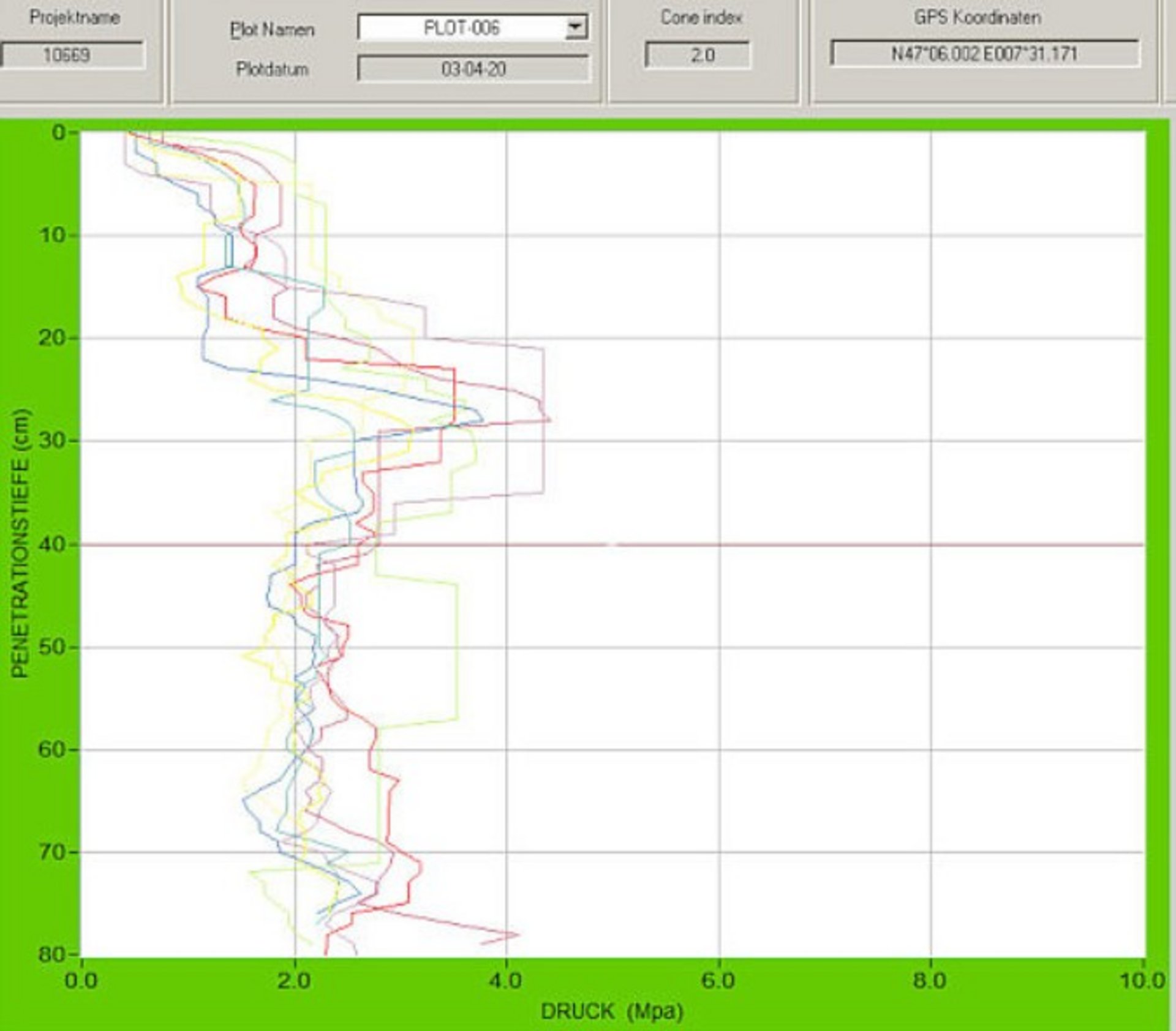Select the GPS Koordinaten value field
This screenshot has width=1176, height=1031.
[x=984, y=54]
